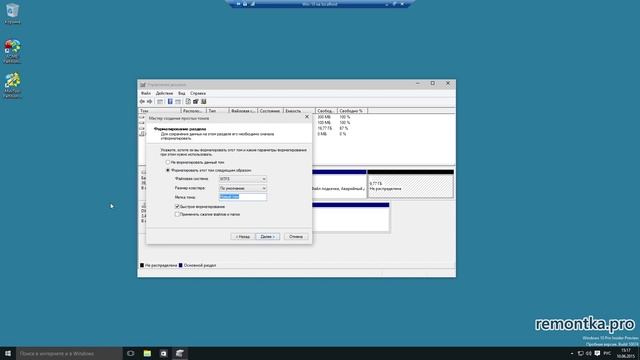Click the Properties sheet icon in the toolbar
Image resolution: width=640 pixels, height=360 pixels.
tap(188, 101)
